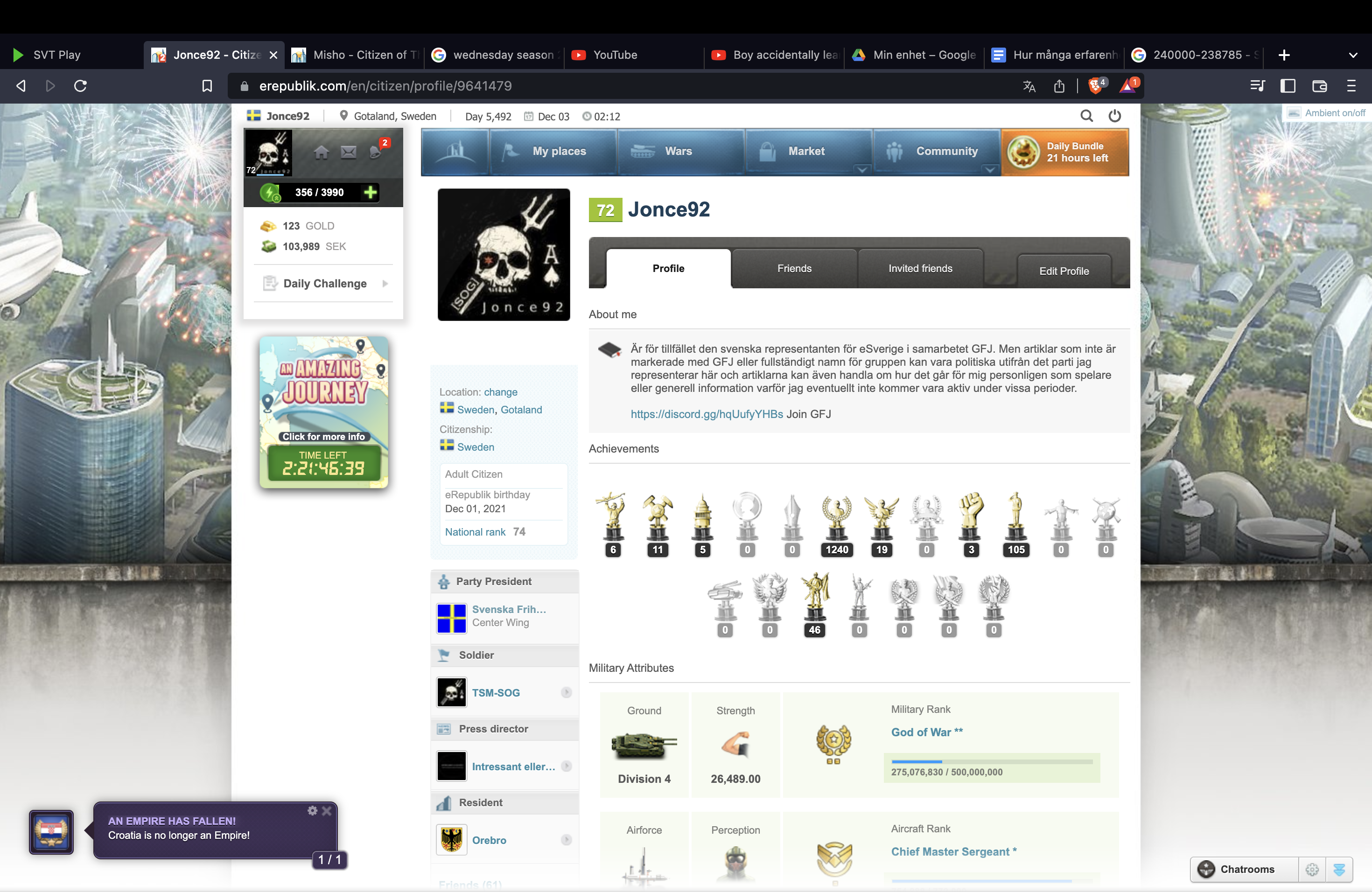Open notification popup settings gear
The image size is (1372, 892).
coord(313,811)
